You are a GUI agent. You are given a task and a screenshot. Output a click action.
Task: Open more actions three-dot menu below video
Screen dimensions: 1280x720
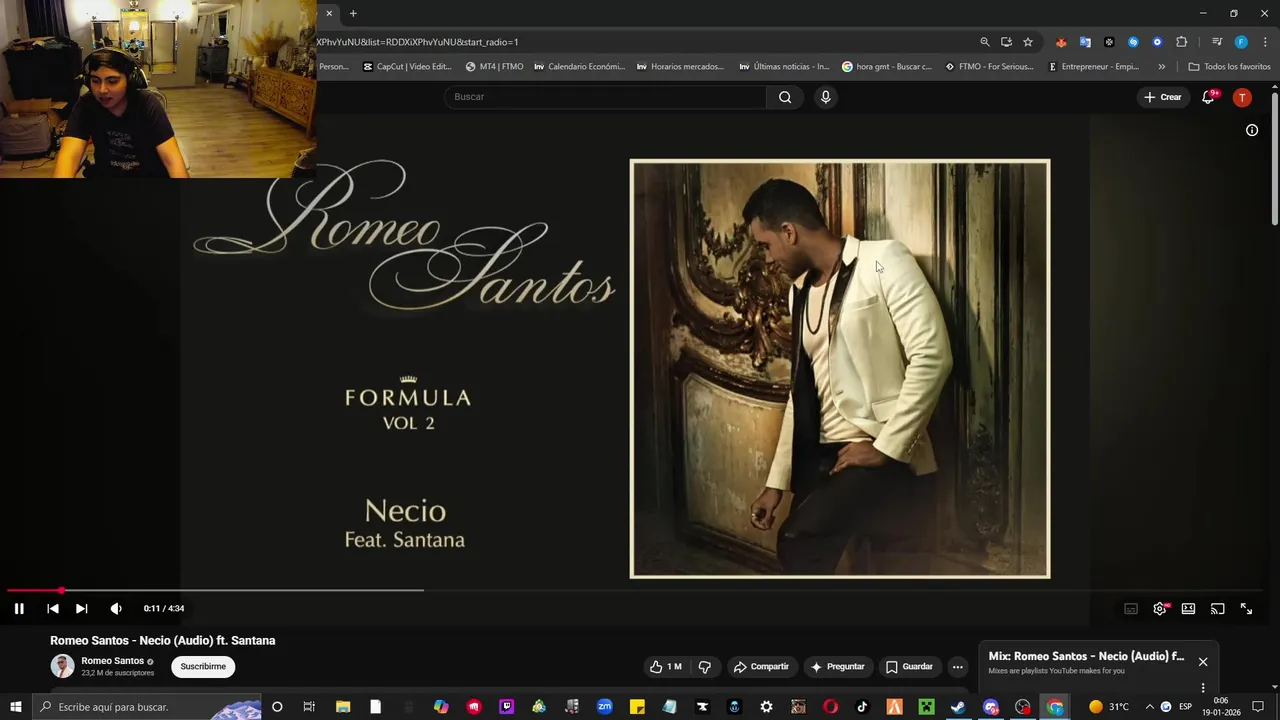pos(957,667)
